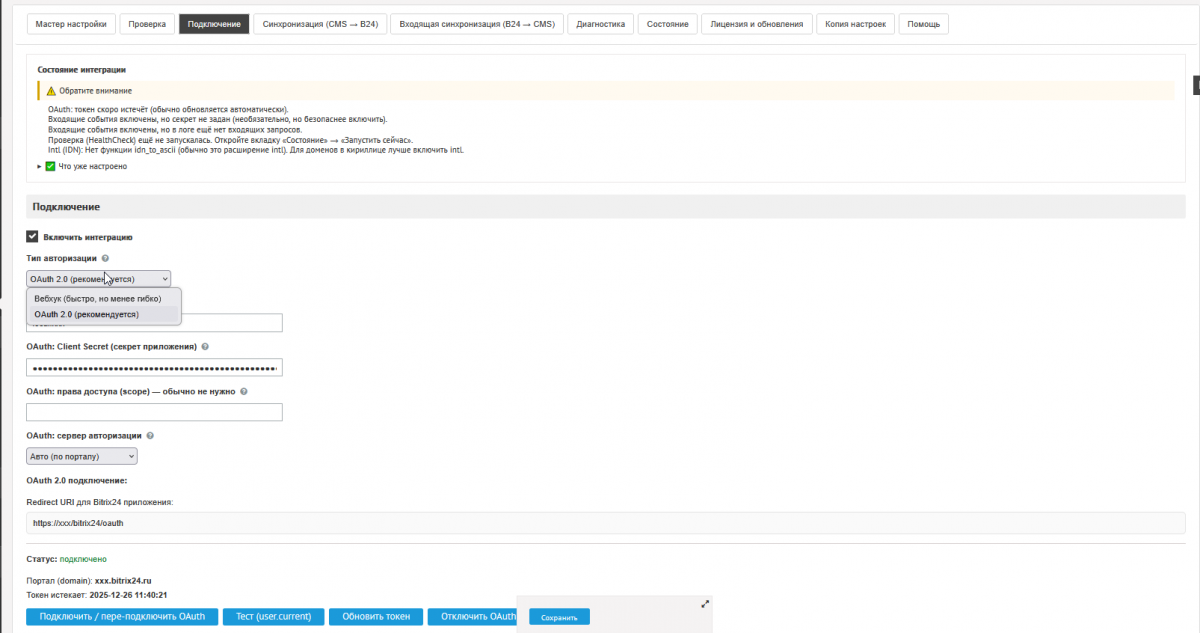Click green checkmark icon by Что уже настроено
Viewport: 1200px width, 633px height.
coord(50,166)
